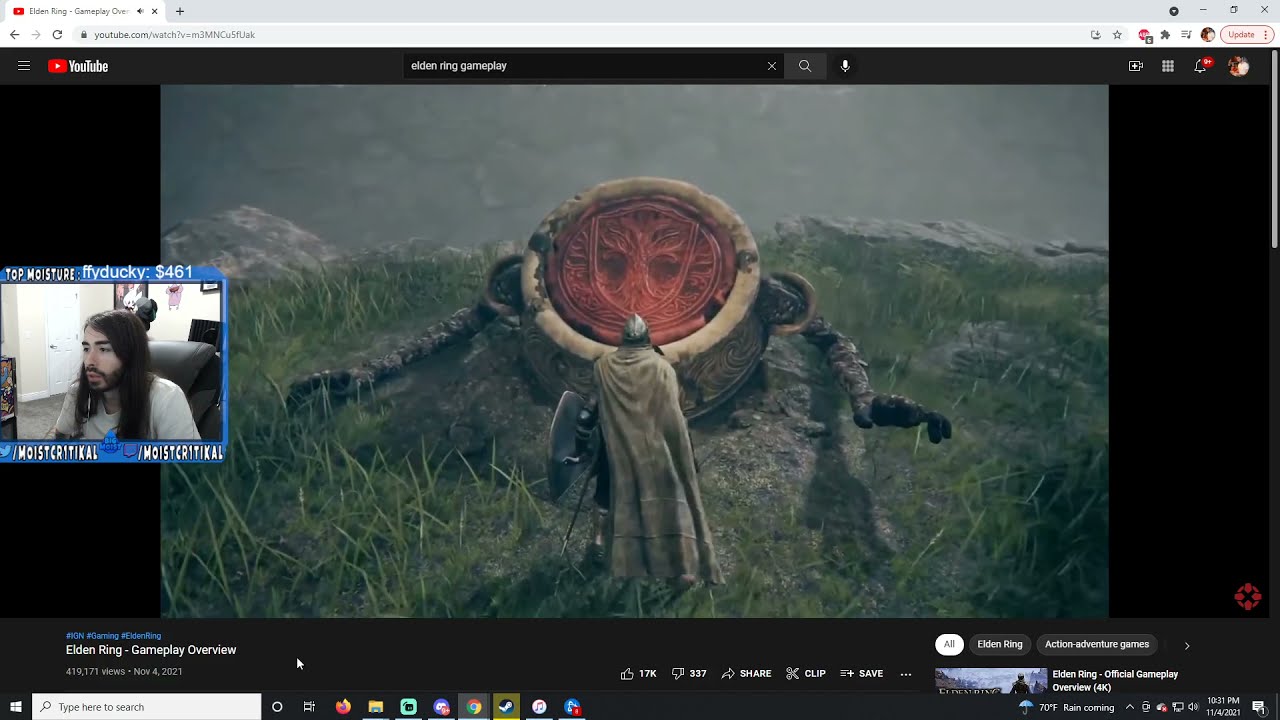This screenshot has height=720, width=1280.
Task: Click the browser address bar URL
Action: coord(174,35)
